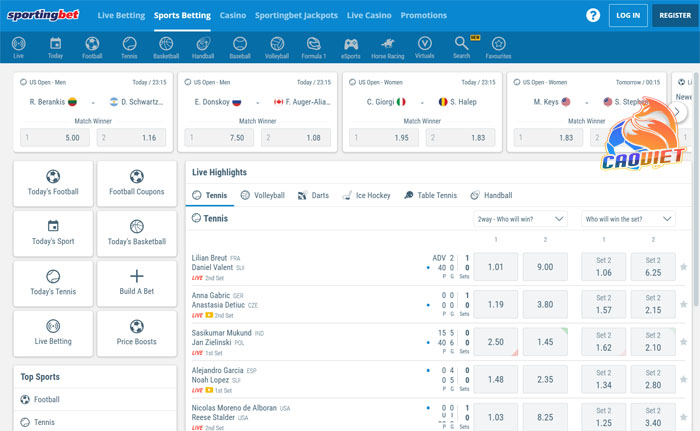700x431 pixels.
Task: Open the '2way - Who will win?' dropdown
Action: point(520,219)
